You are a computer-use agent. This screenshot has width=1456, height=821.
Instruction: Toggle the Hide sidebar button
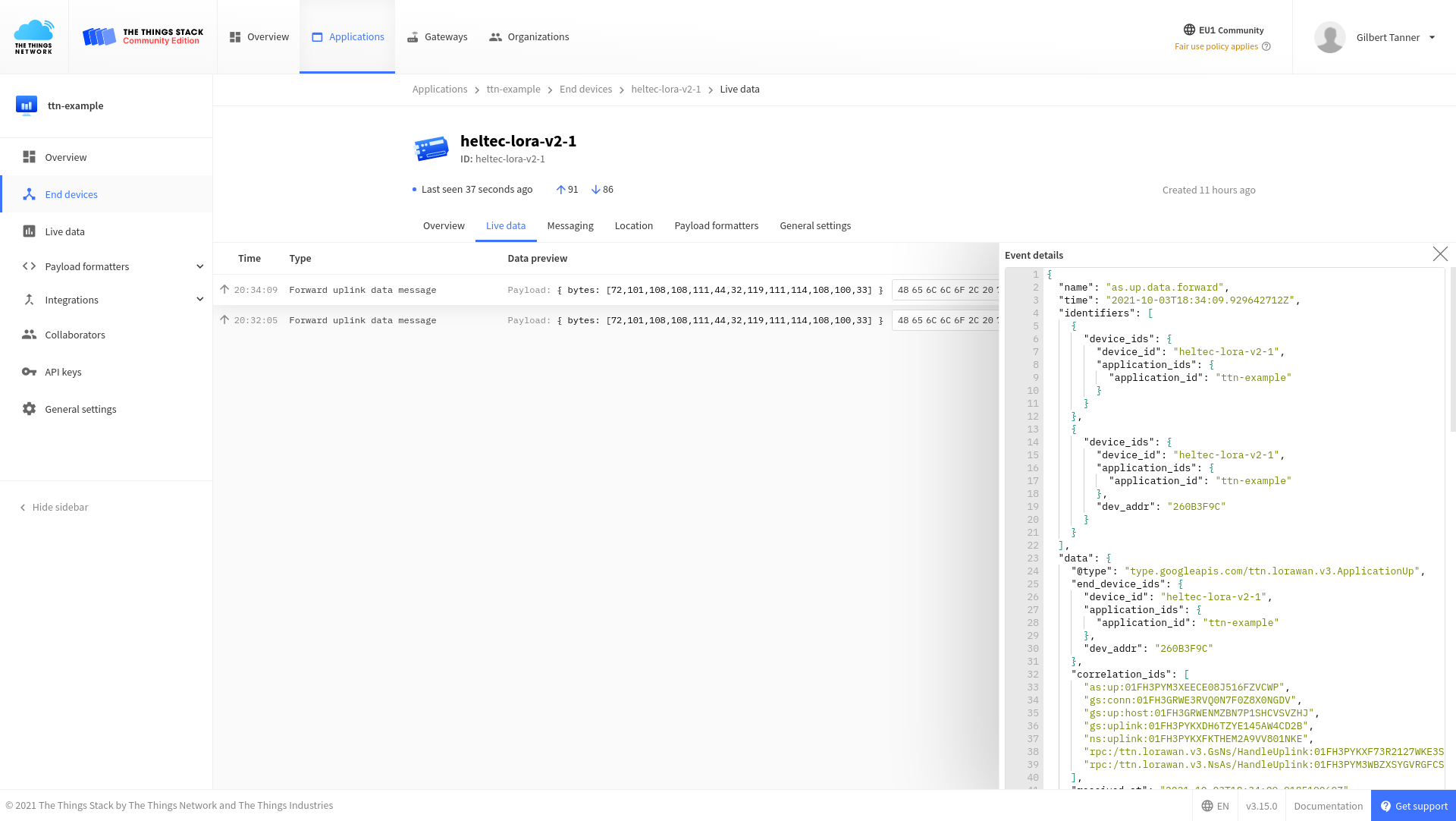coord(53,507)
